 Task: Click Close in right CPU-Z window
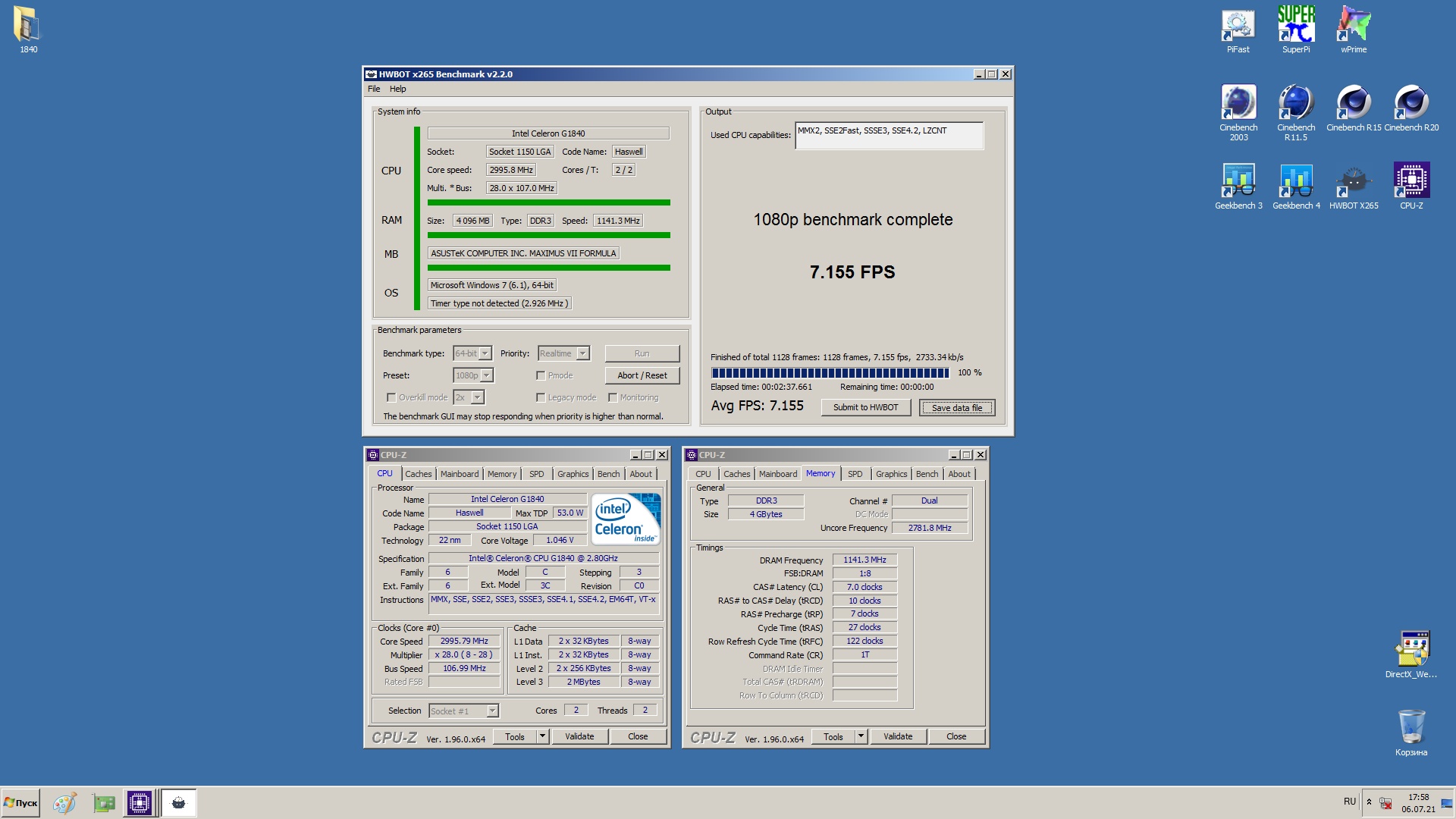pyautogui.click(x=956, y=736)
